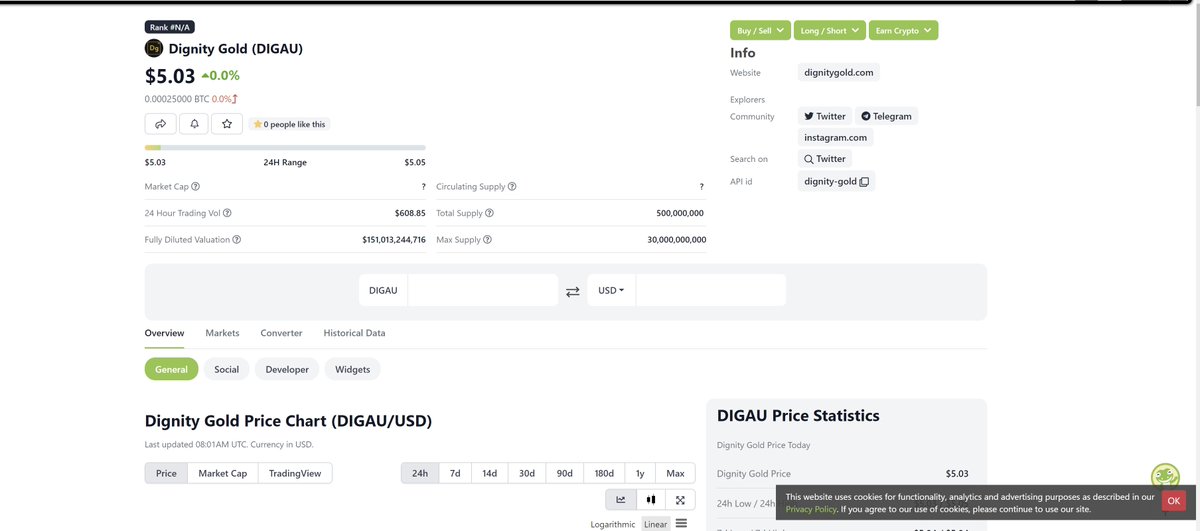1200x531 pixels.
Task: Click the Circulating Supply help icon
Action: [512, 186]
